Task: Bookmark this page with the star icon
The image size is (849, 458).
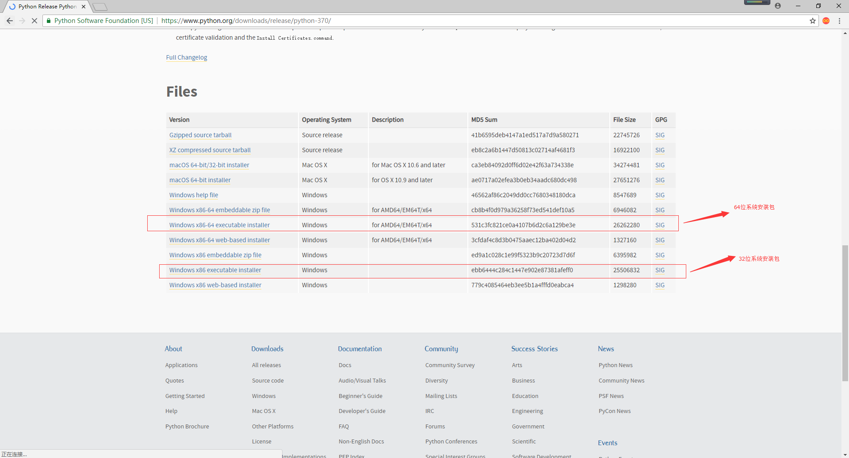Action: click(x=812, y=21)
